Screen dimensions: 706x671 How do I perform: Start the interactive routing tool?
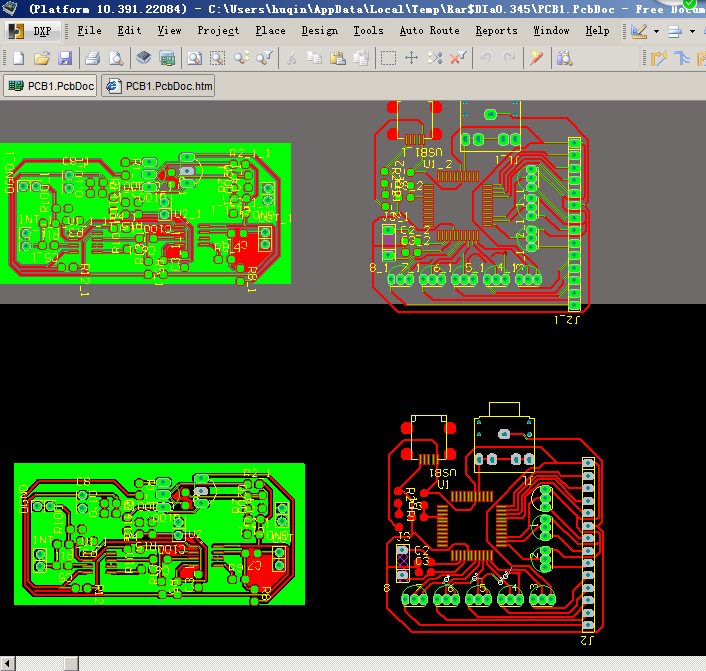click(x=658, y=59)
